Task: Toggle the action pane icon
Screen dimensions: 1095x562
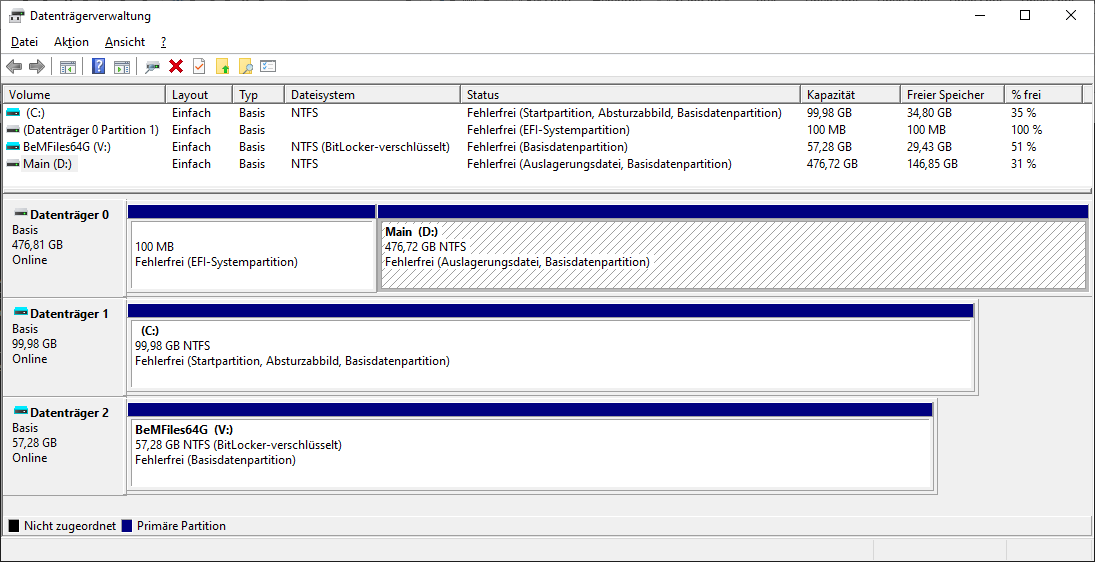Action: click(122, 67)
